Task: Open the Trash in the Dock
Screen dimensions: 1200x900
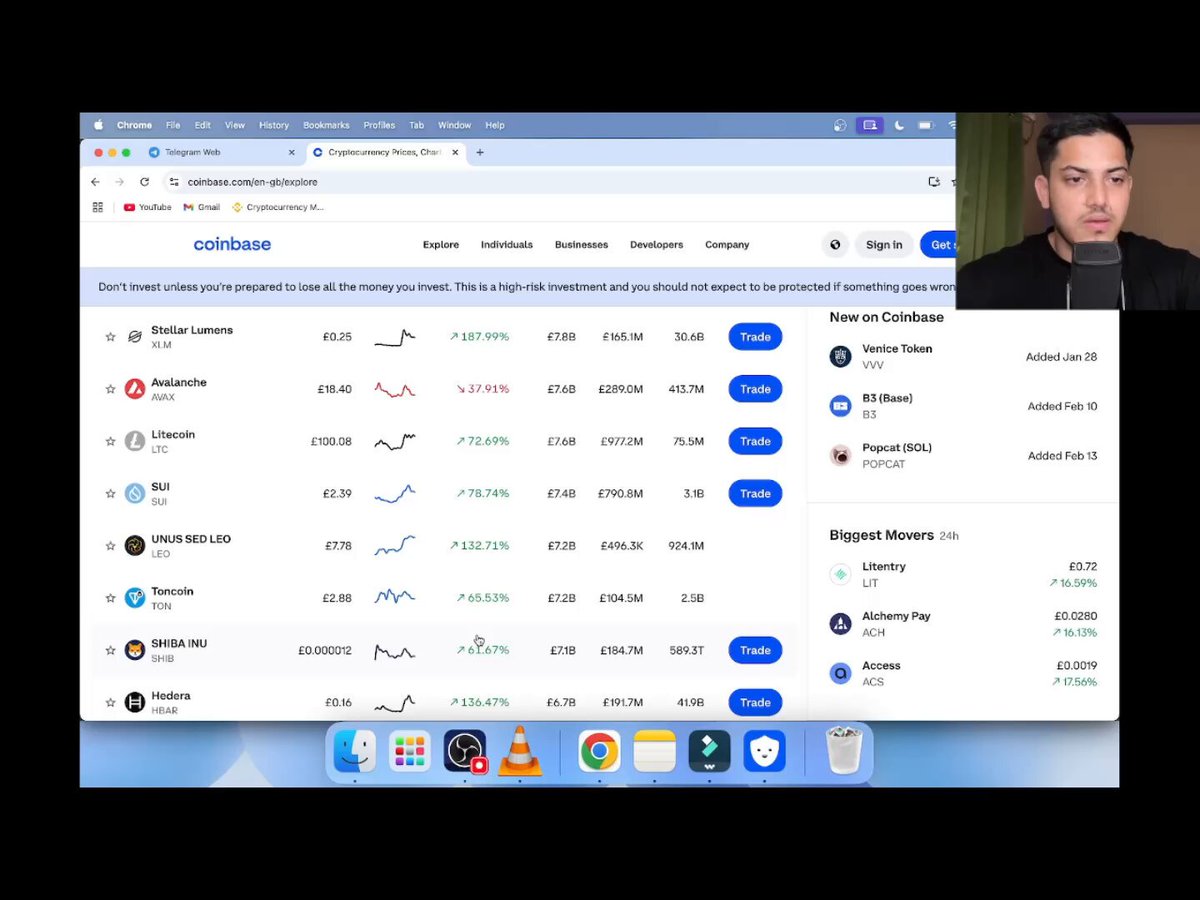Action: point(844,751)
